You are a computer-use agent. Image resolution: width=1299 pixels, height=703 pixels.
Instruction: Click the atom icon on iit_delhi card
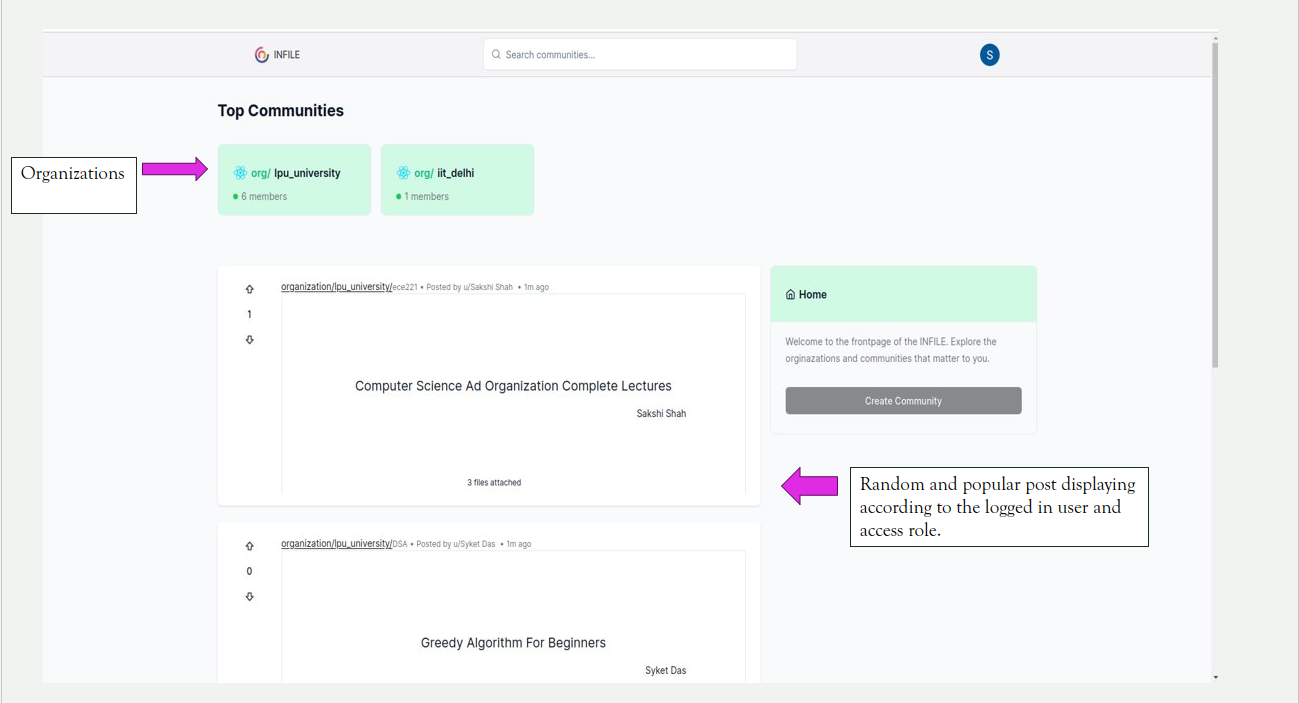[403, 172]
